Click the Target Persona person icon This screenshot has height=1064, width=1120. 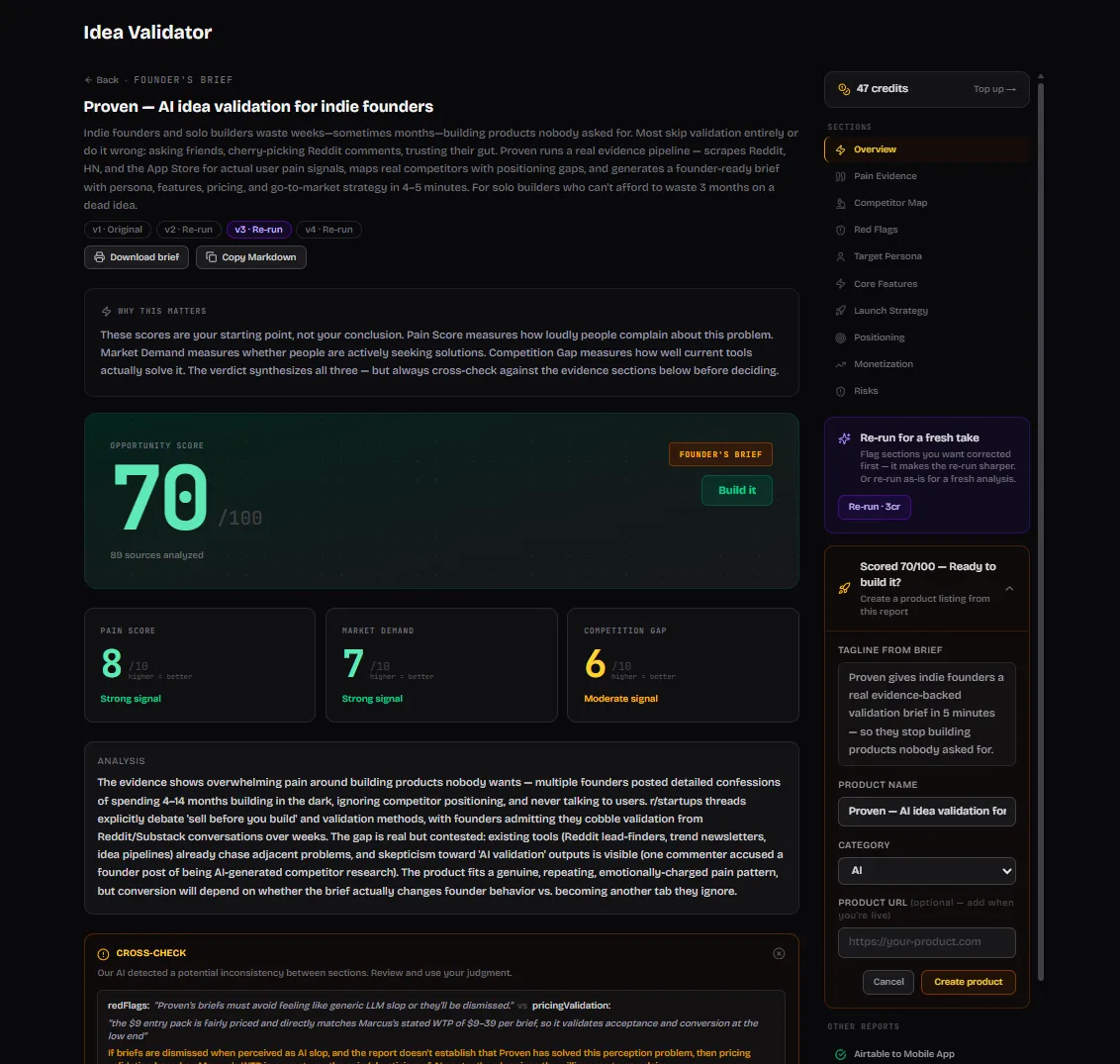841,256
